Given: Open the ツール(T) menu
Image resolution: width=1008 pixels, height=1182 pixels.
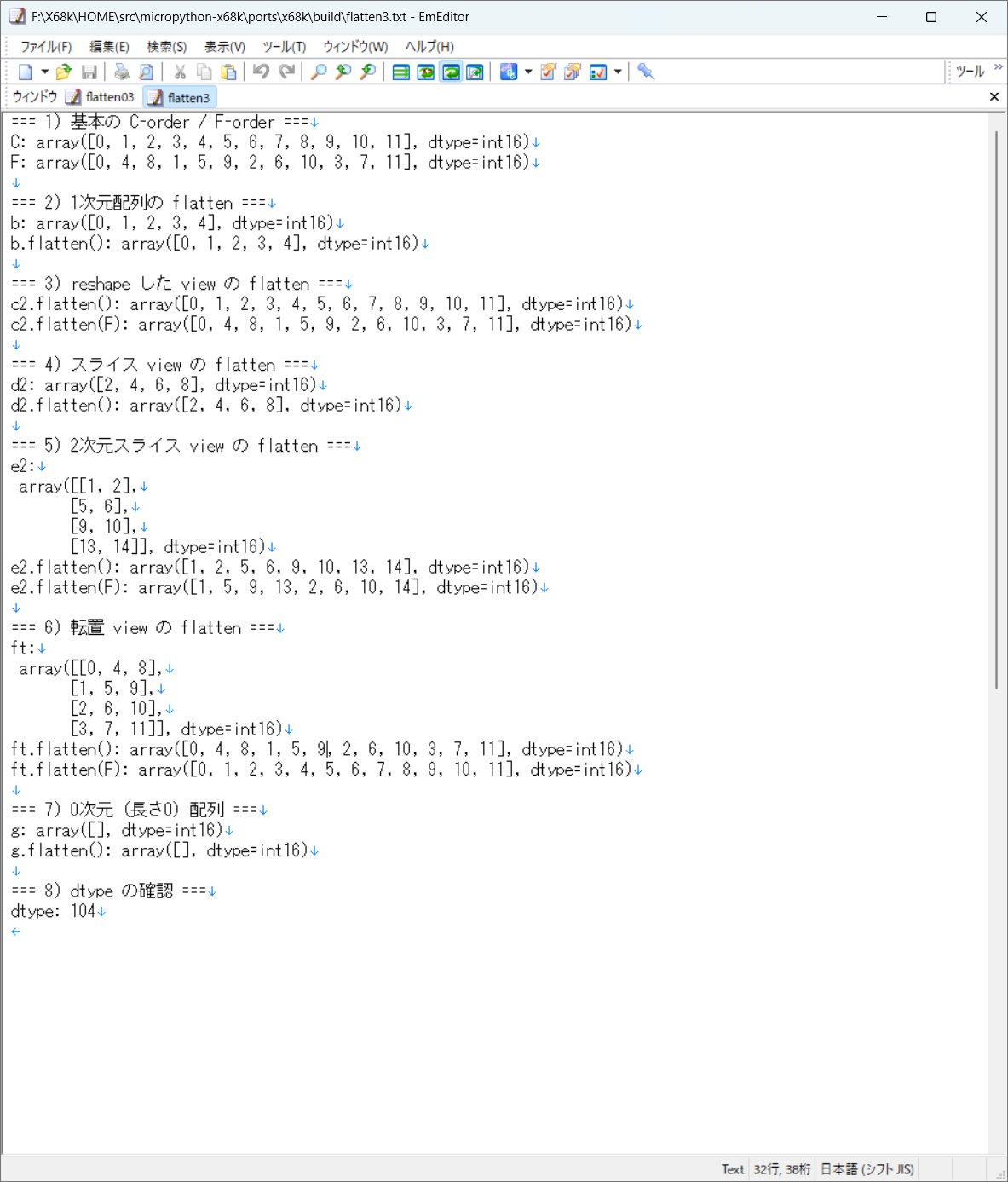Looking at the screenshot, I should (285, 47).
